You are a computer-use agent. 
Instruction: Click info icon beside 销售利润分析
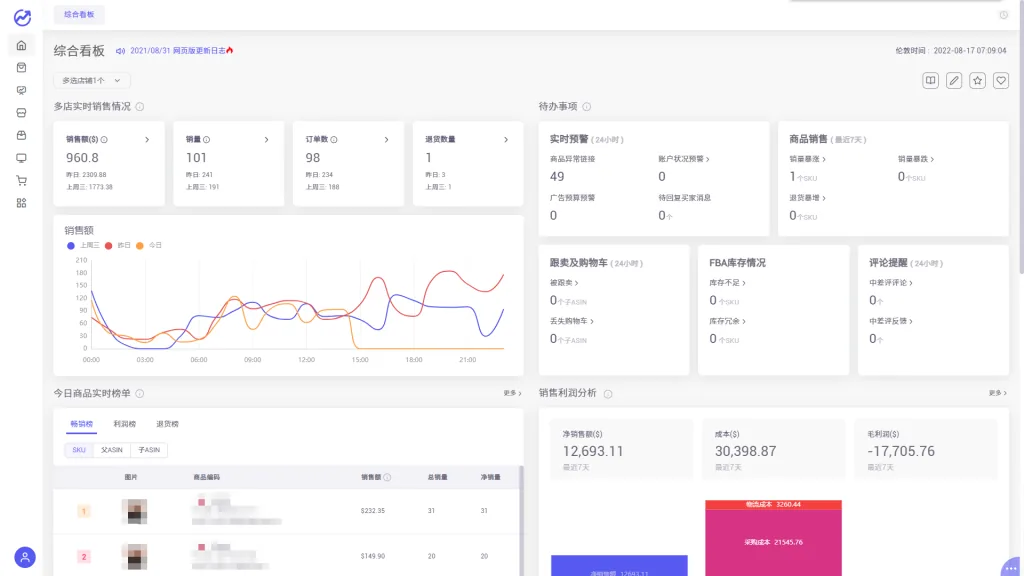pyautogui.click(x=608, y=394)
